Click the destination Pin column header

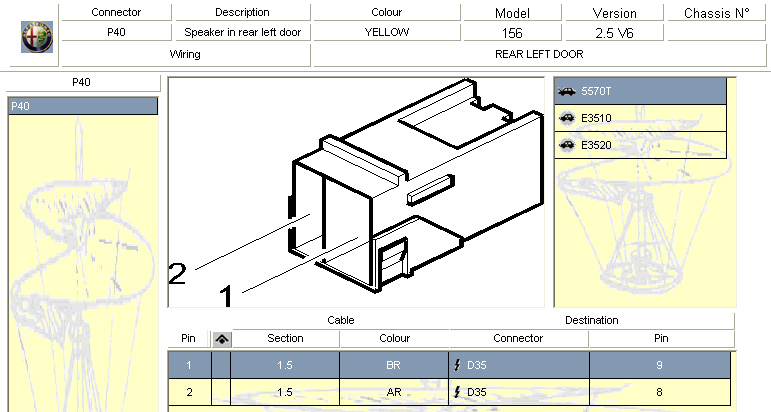point(661,338)
